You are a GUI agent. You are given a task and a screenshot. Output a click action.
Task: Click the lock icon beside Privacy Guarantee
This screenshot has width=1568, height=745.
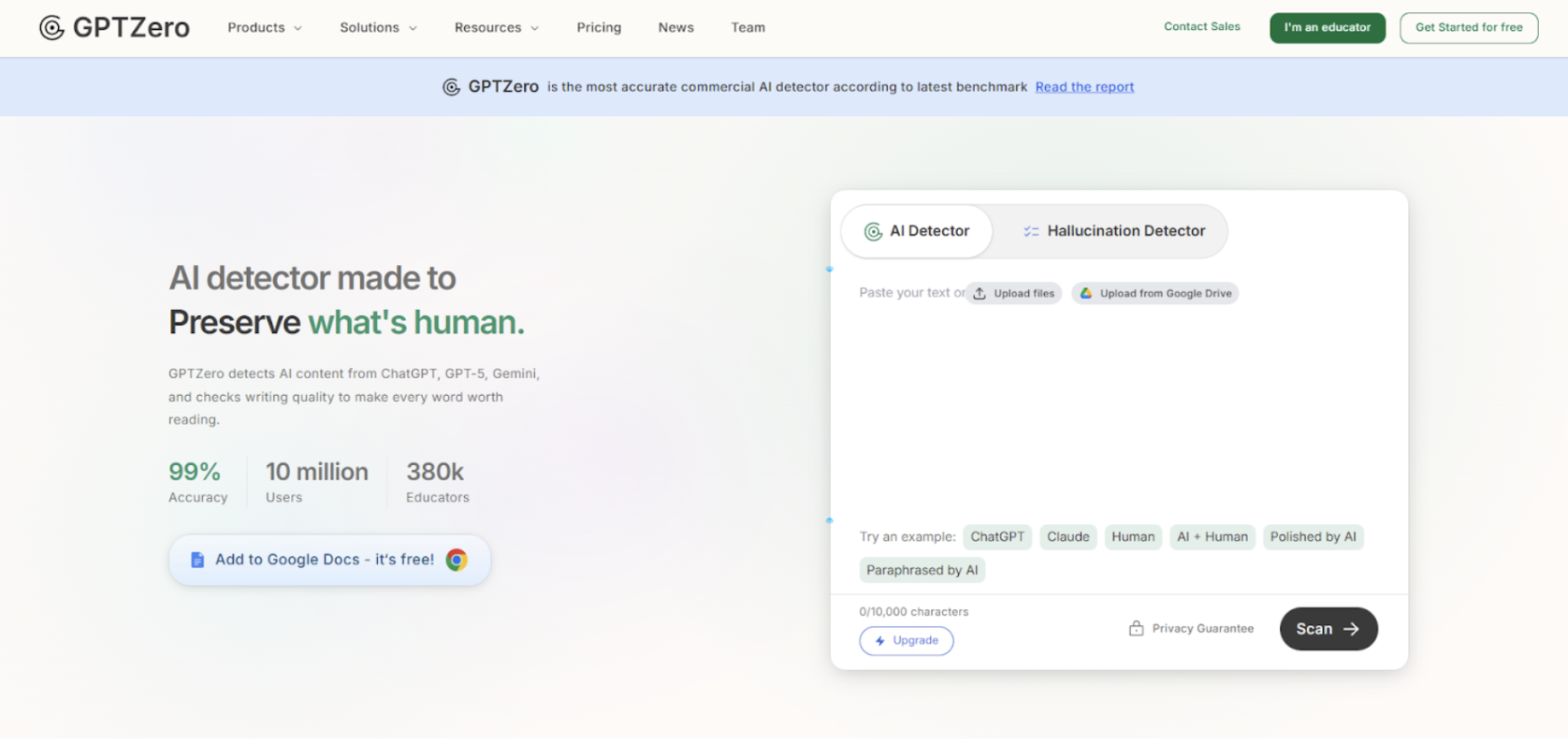point(1136,629)
